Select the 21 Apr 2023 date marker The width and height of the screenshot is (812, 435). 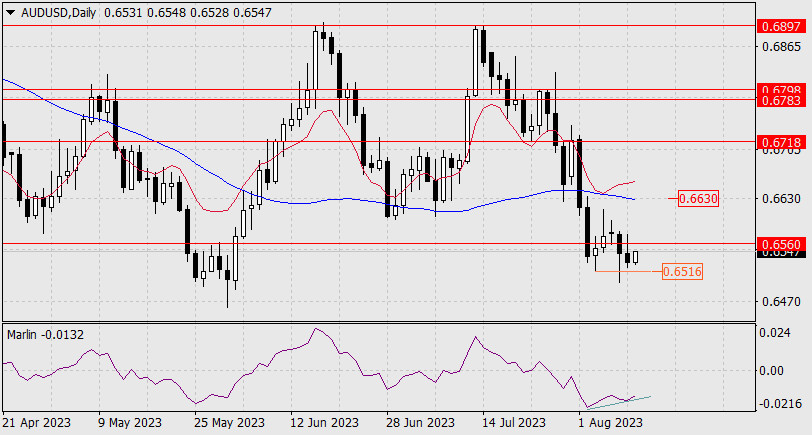pos(35,423)
